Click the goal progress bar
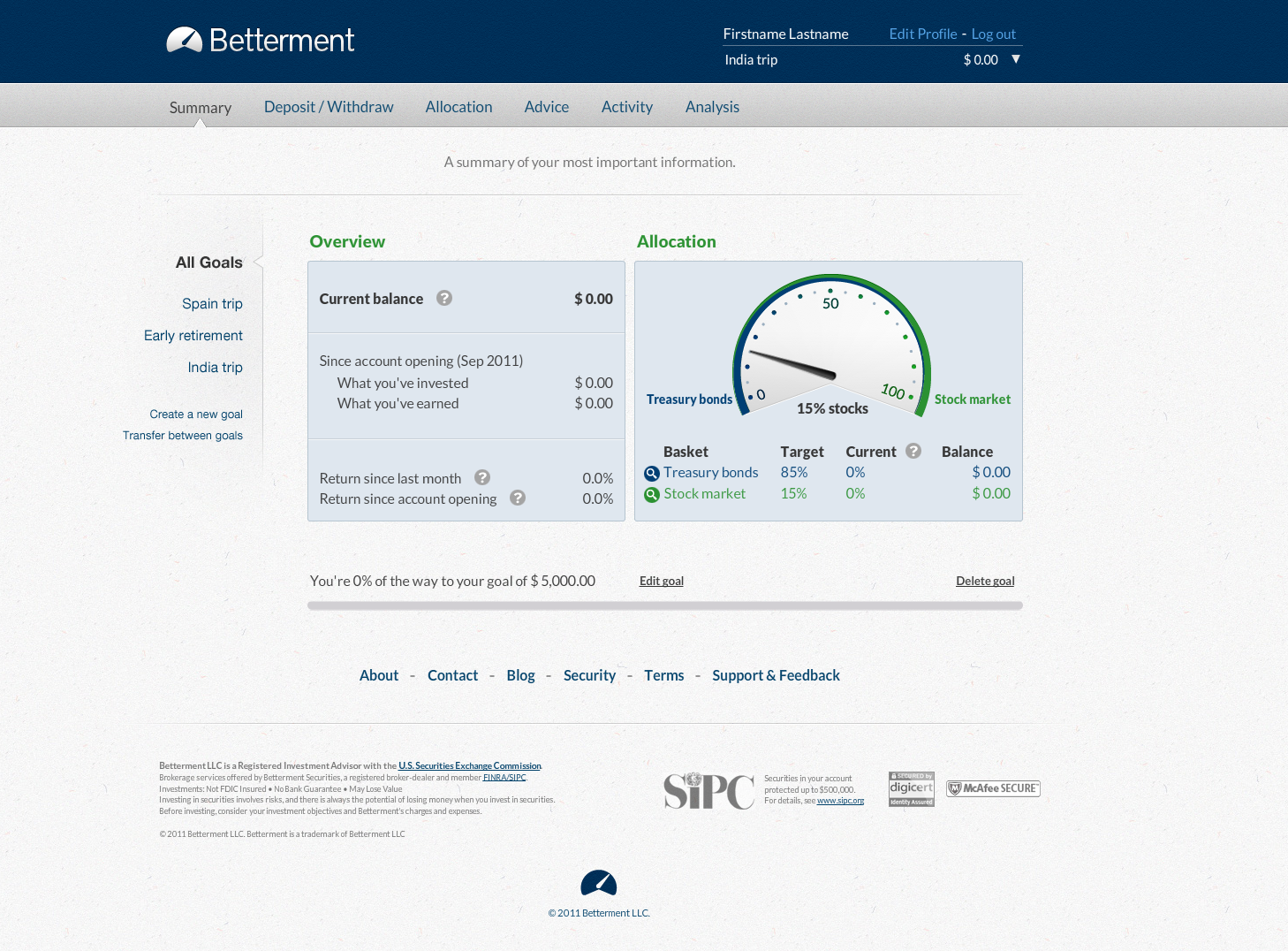Screen dimensions: 1288x951 point(665,605)
